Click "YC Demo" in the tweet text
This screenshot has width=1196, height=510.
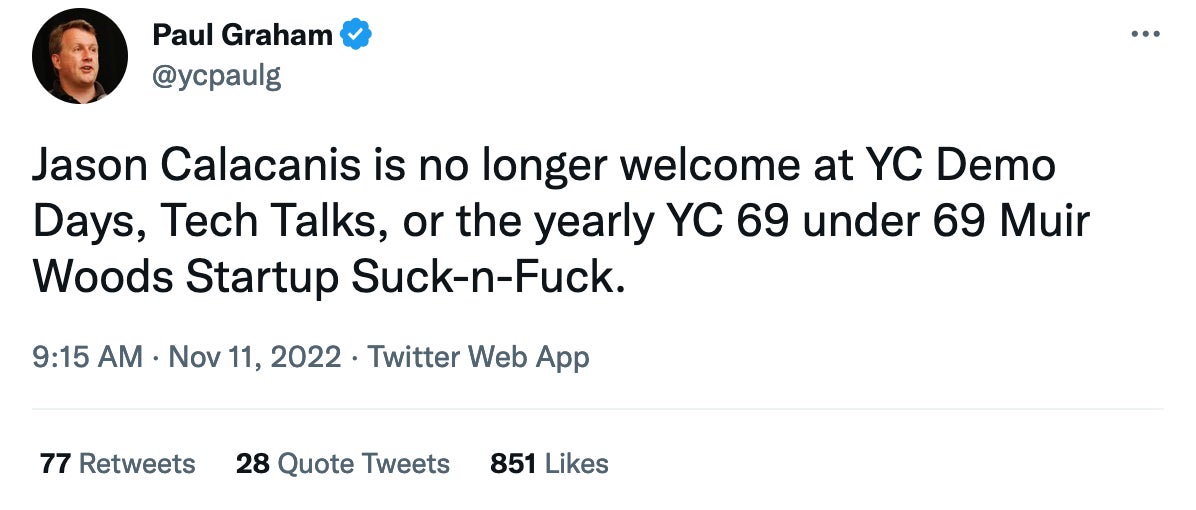(966, 165)
